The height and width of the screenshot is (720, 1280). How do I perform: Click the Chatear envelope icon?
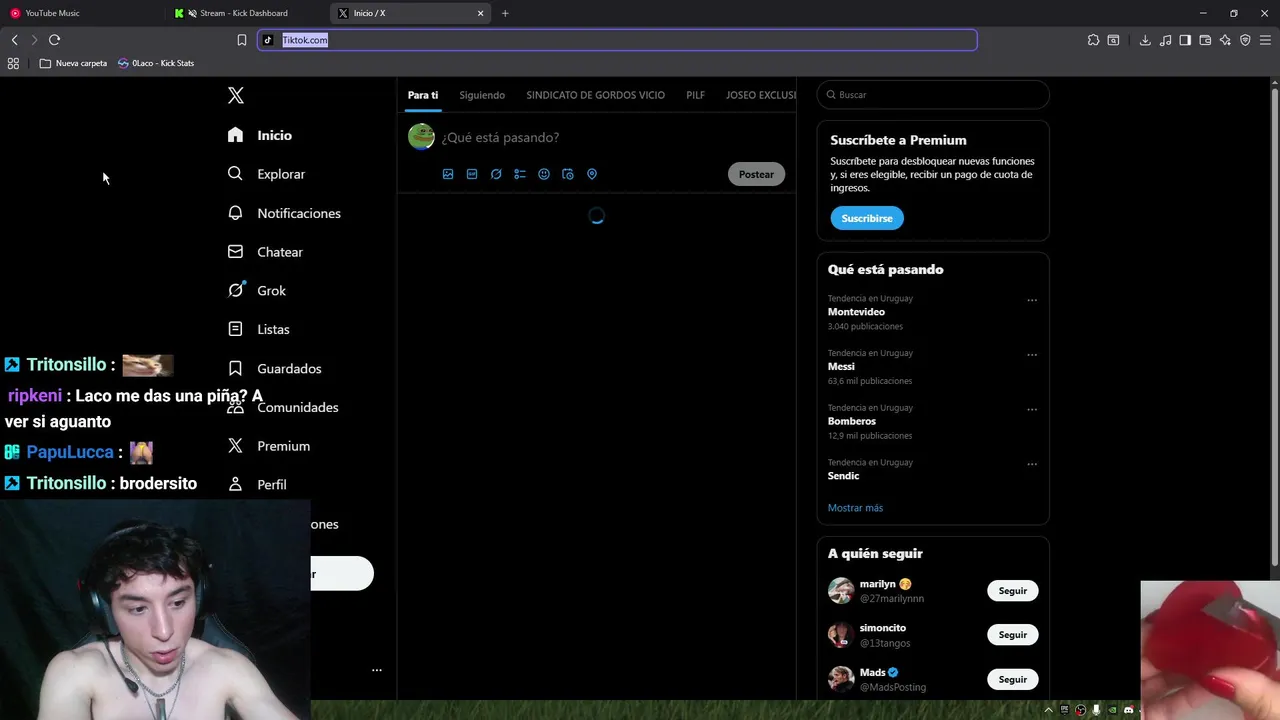click(x=235, y=252)
